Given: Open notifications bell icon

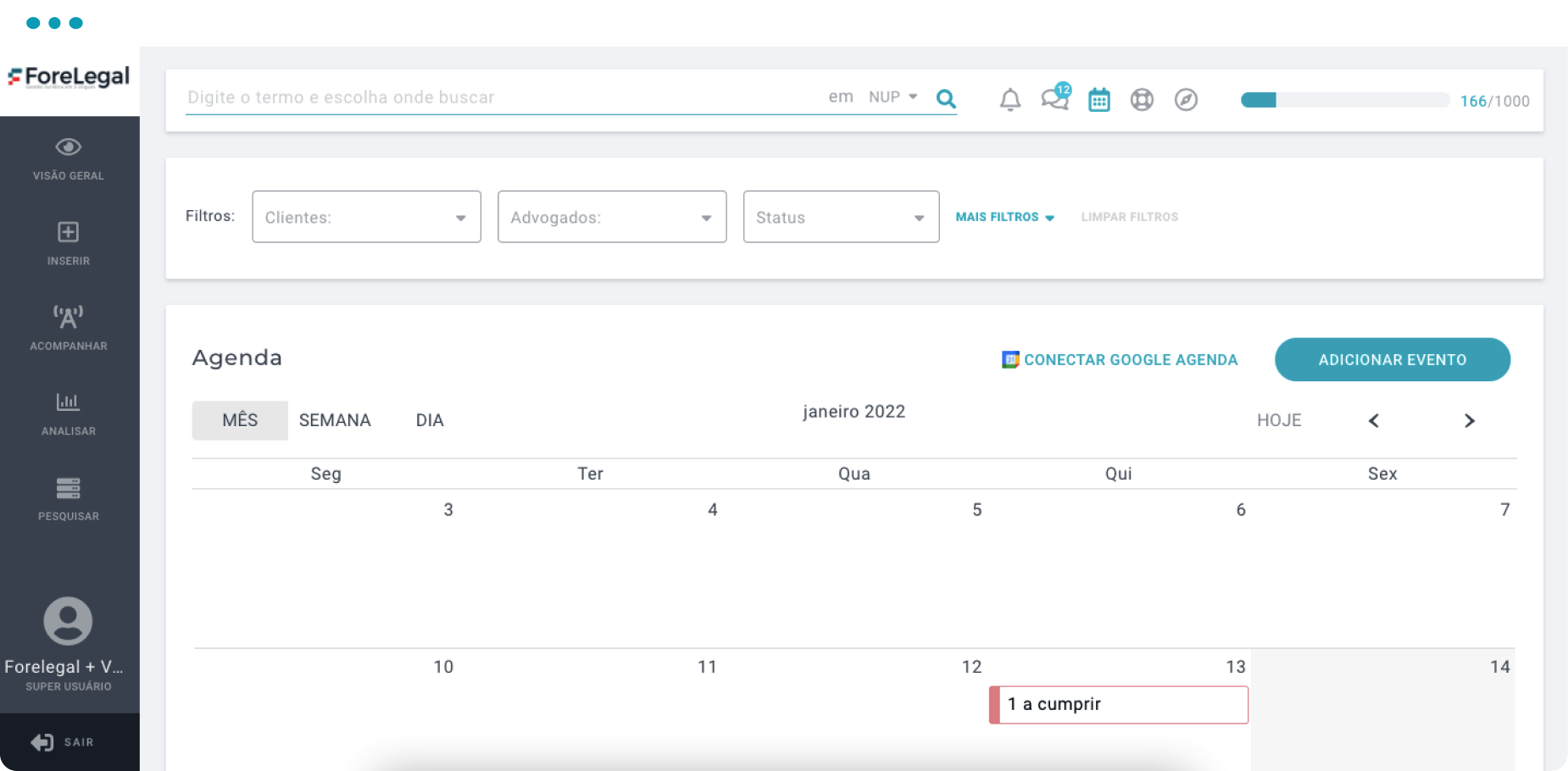Looking at the screenshot, I should (1009, 100).
